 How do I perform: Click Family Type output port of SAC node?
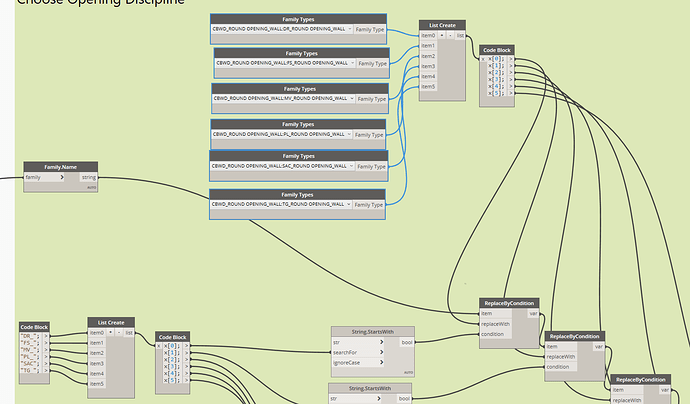tap(371, 167)
